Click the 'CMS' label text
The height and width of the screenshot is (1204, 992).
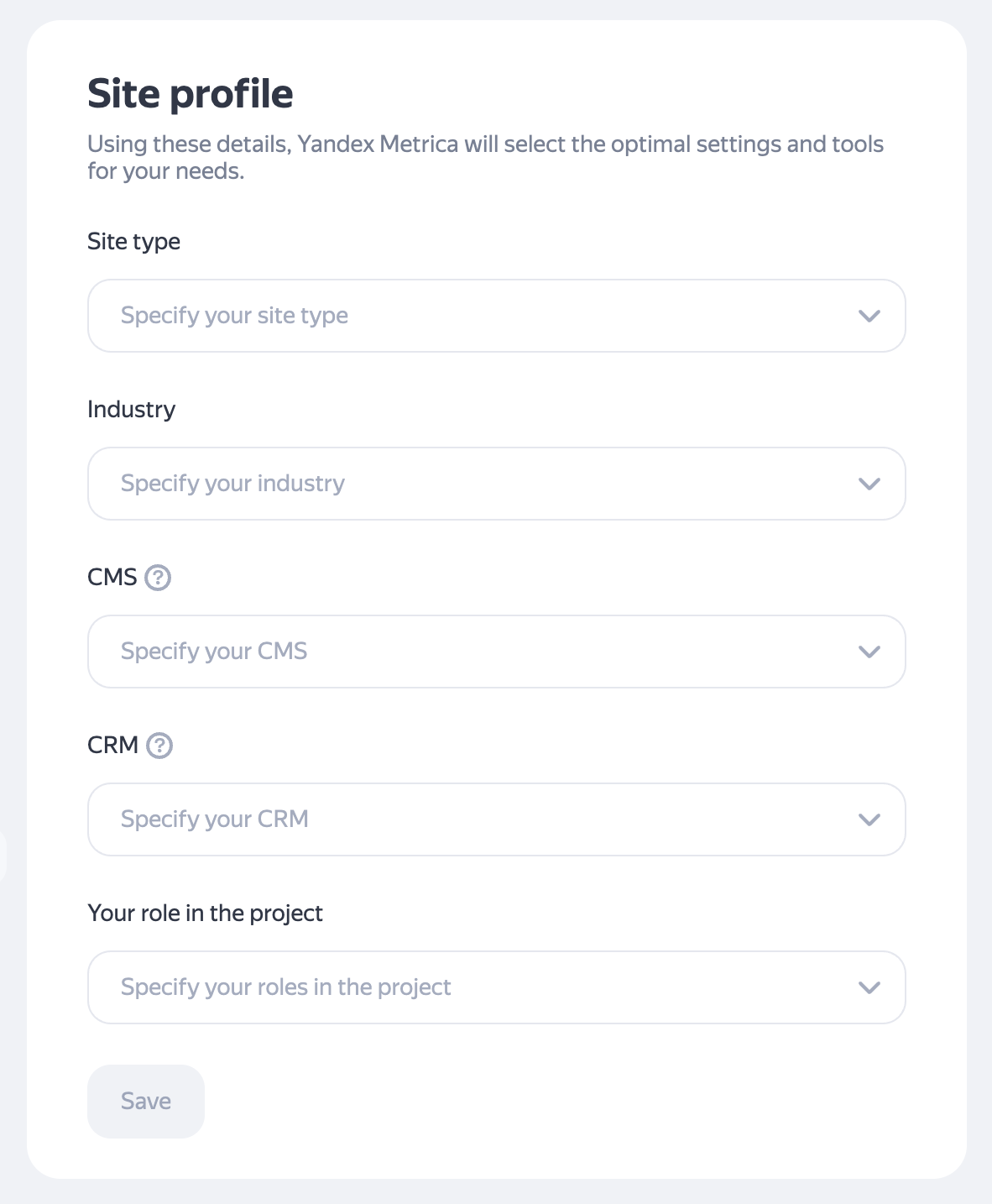[x=112, y=578]
